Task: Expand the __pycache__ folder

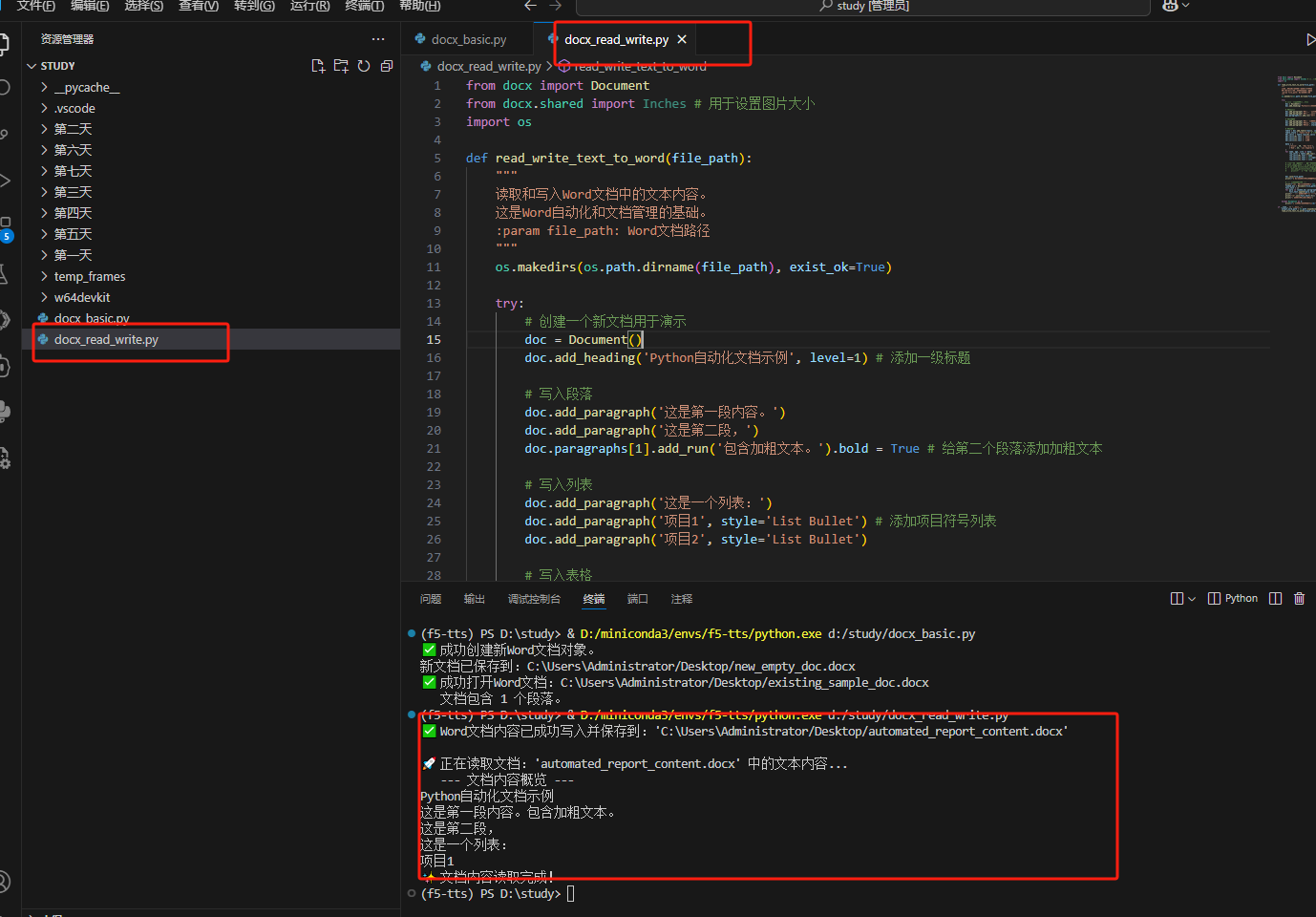Action: click(211, 87)
